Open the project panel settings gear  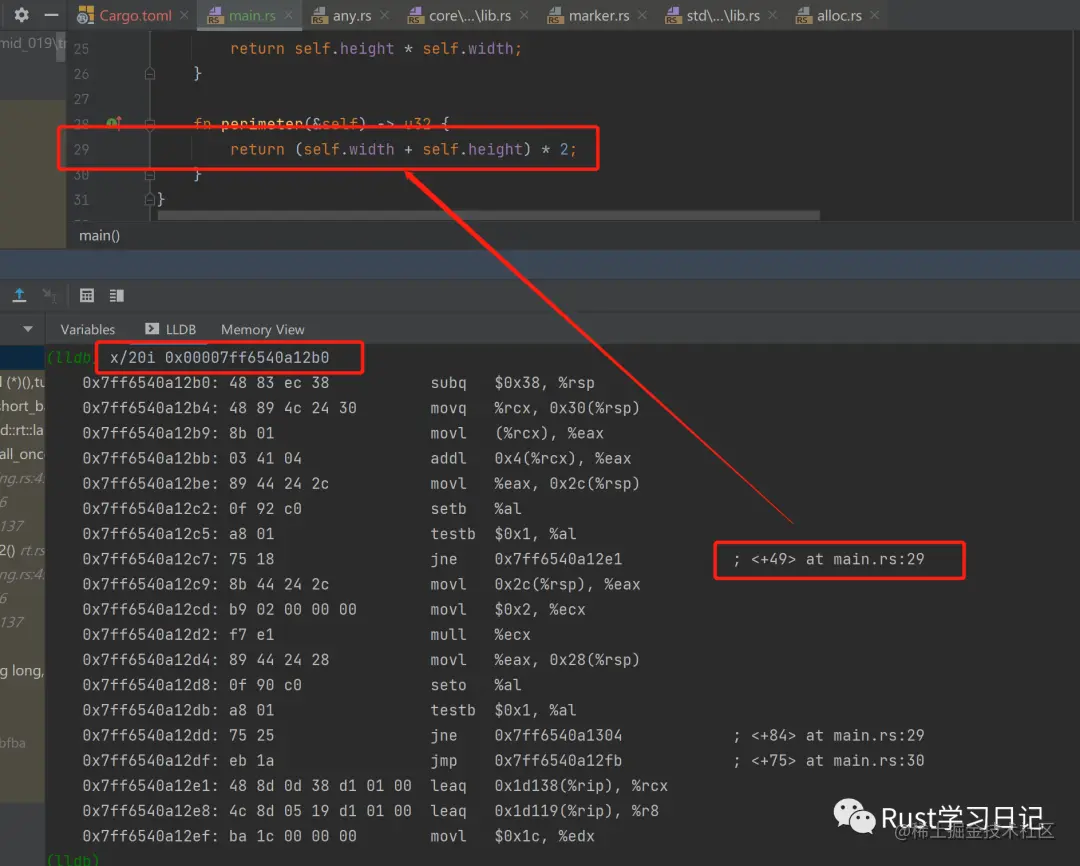click(21, 14)
